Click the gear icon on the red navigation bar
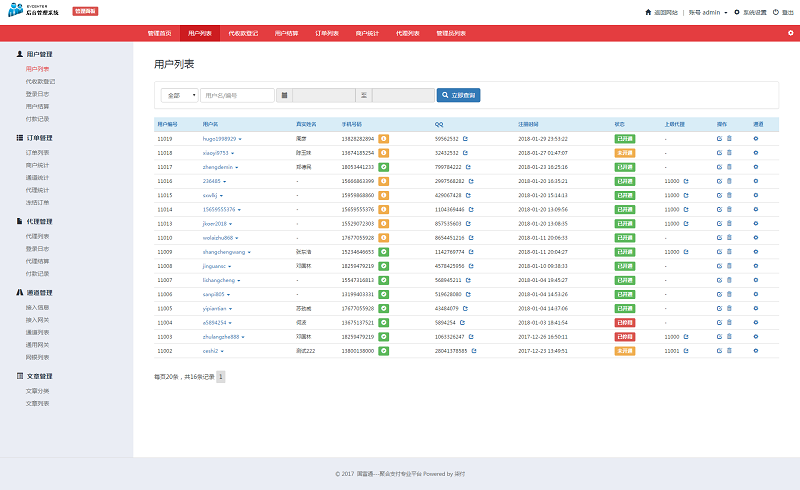Viewport: 800px width, 490px height. pos(790,33)
